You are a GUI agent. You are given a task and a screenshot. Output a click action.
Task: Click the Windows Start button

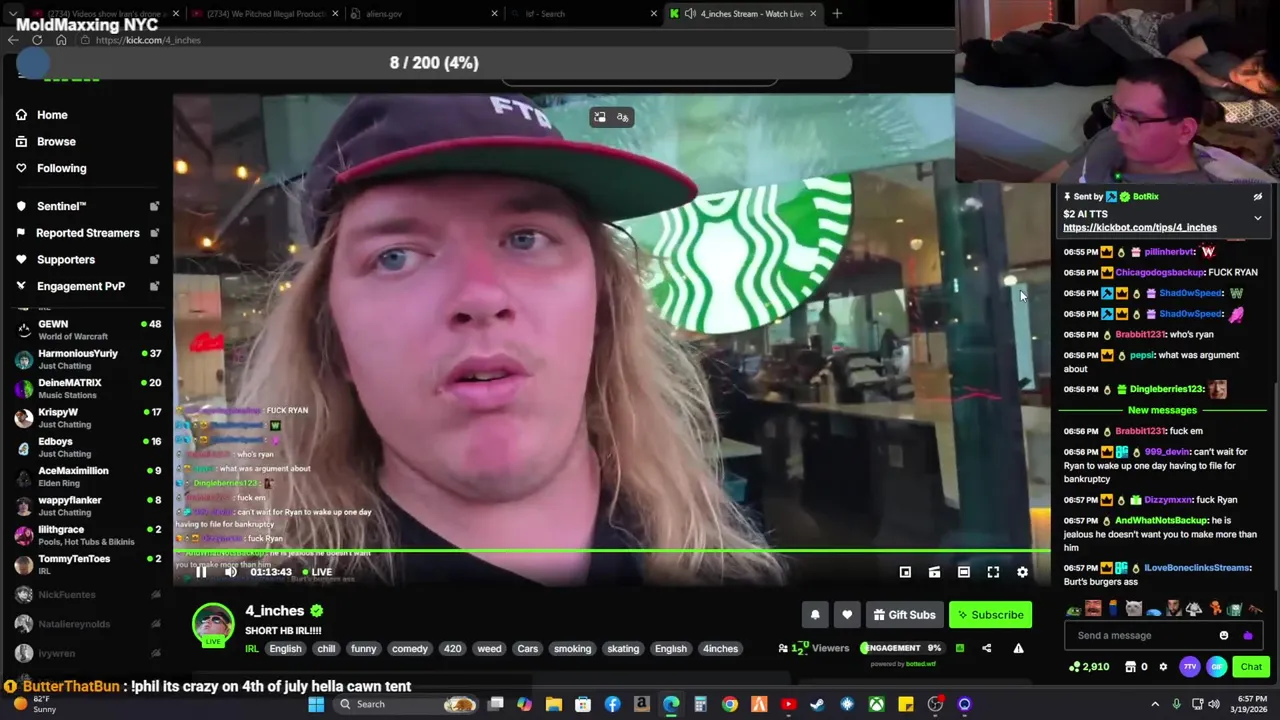click(316, 704)
